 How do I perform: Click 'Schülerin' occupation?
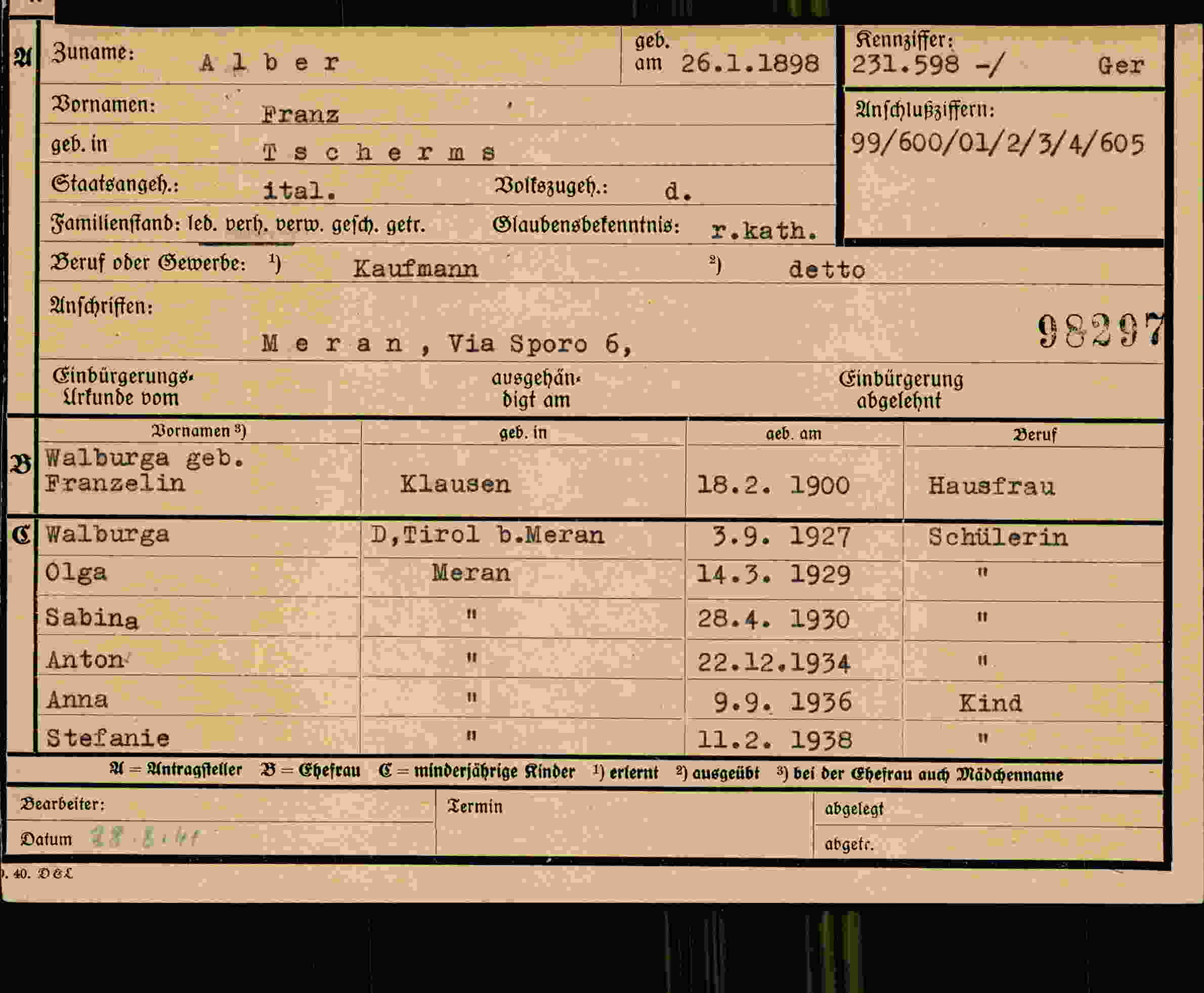(998, 536)
